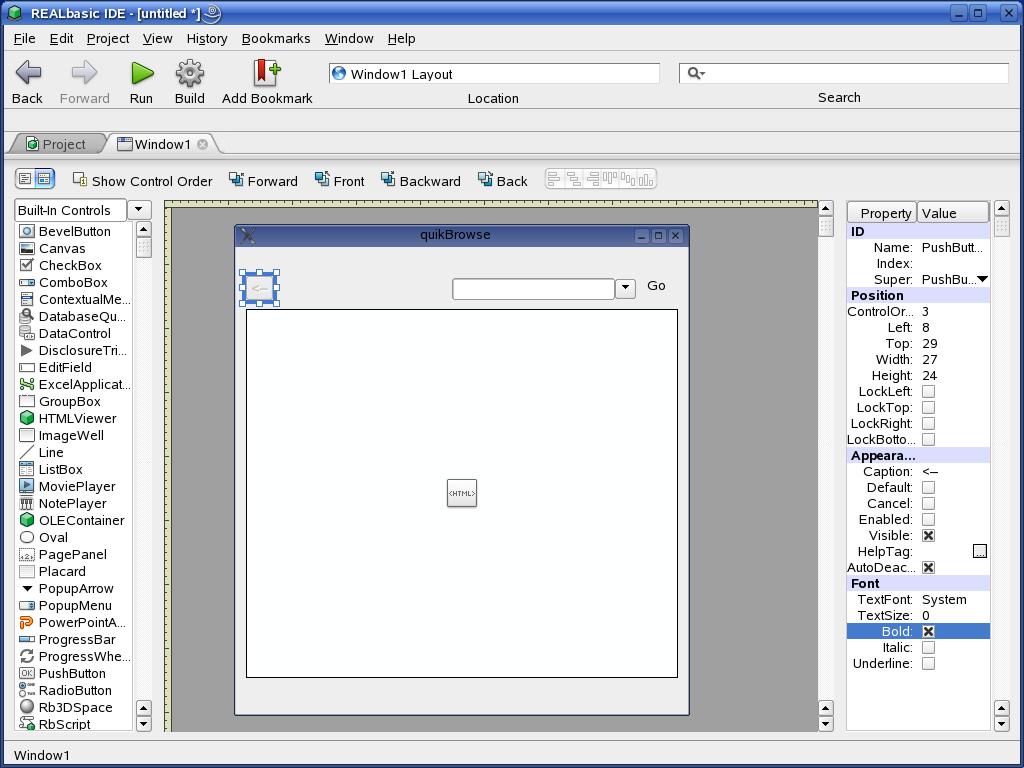The image size is (1024, 768).
Task: Enable the Enabled property checkbox
Action: pos(928,519)
